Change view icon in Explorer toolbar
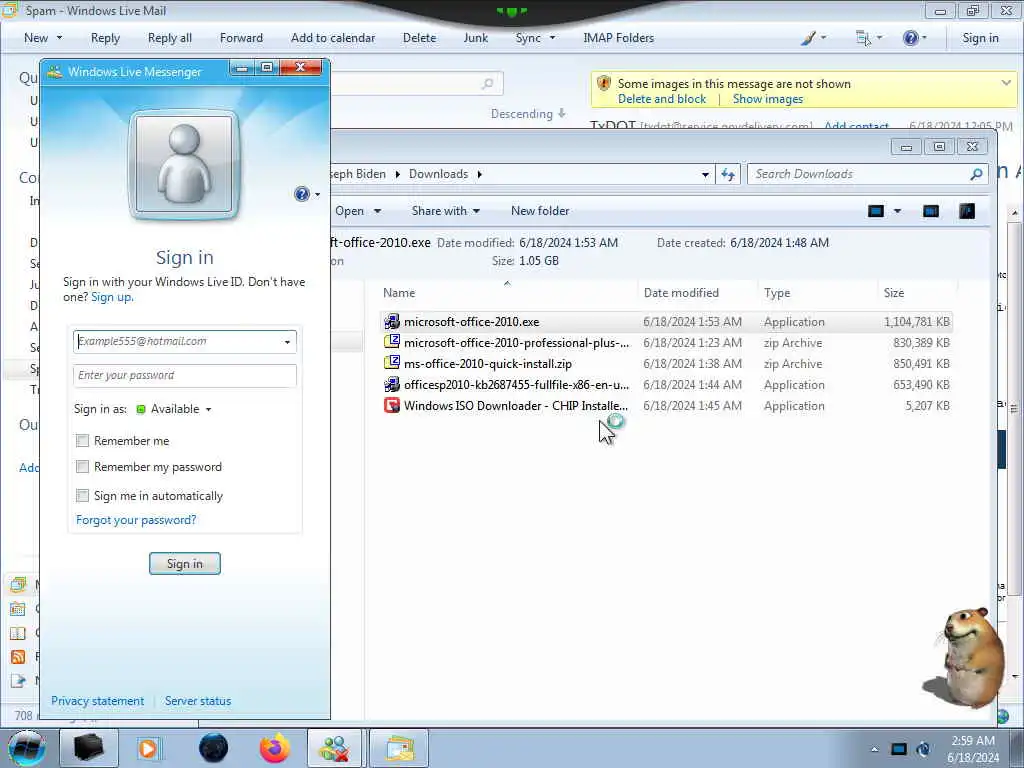The image size is (1024, 768). tap(876, 211)
